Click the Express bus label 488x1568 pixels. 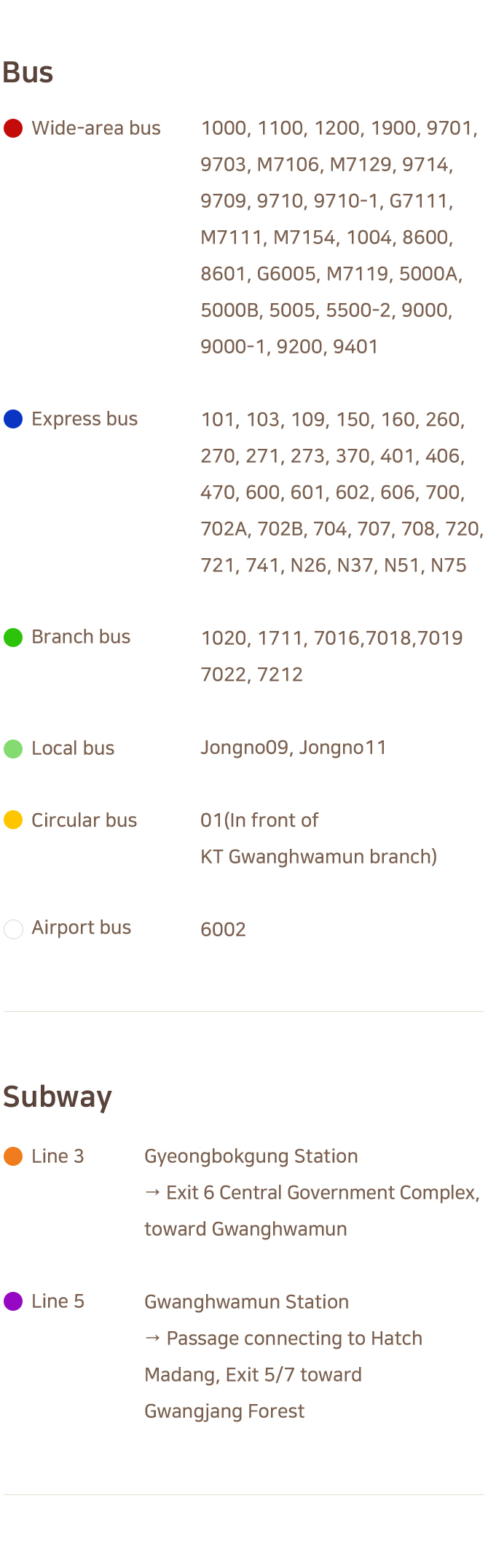click(x=84, y=419)
